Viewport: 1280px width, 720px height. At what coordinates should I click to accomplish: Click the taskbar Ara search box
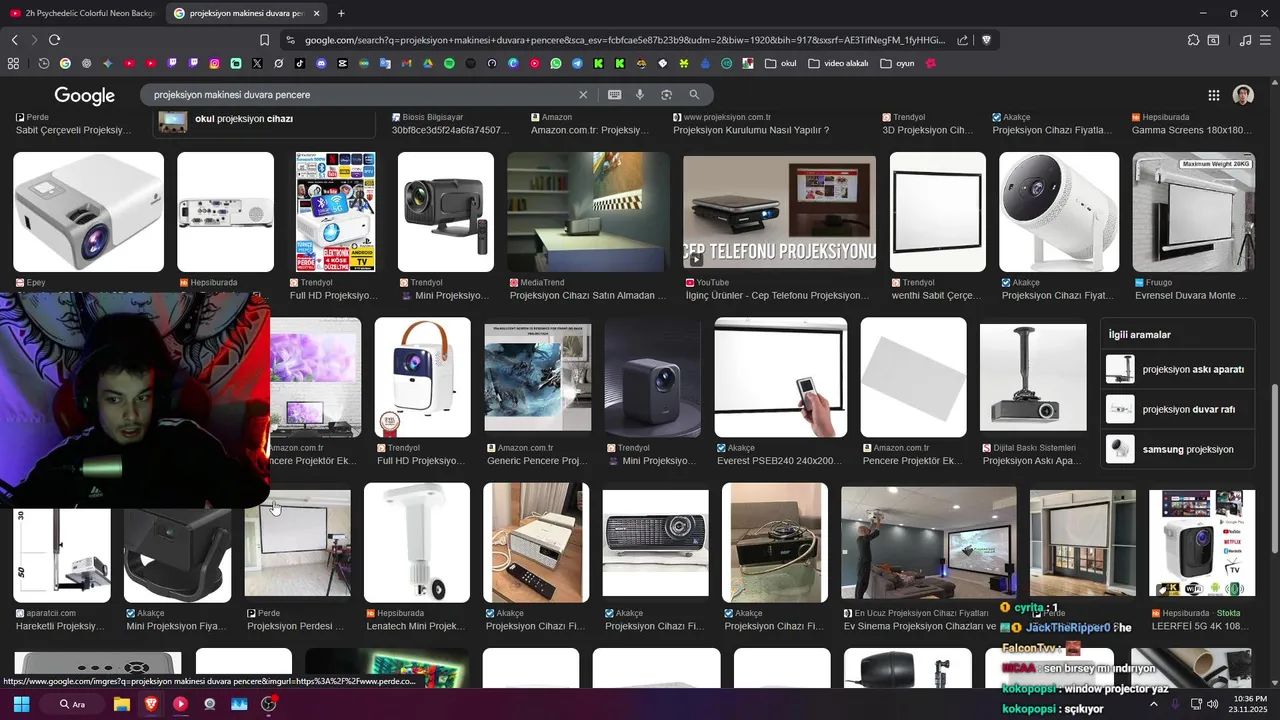pyautogui.click(x=72, y=704)
